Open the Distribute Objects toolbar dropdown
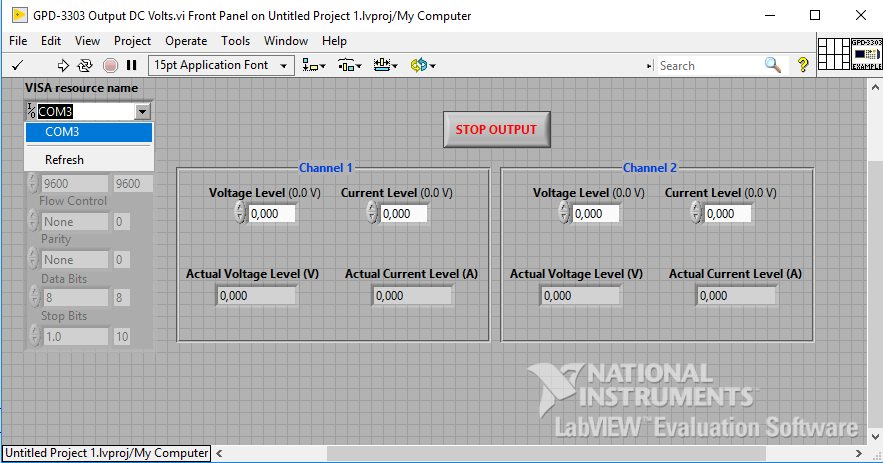Image resolution: width=883 pixels, height=463 pixels. (349, 65)
